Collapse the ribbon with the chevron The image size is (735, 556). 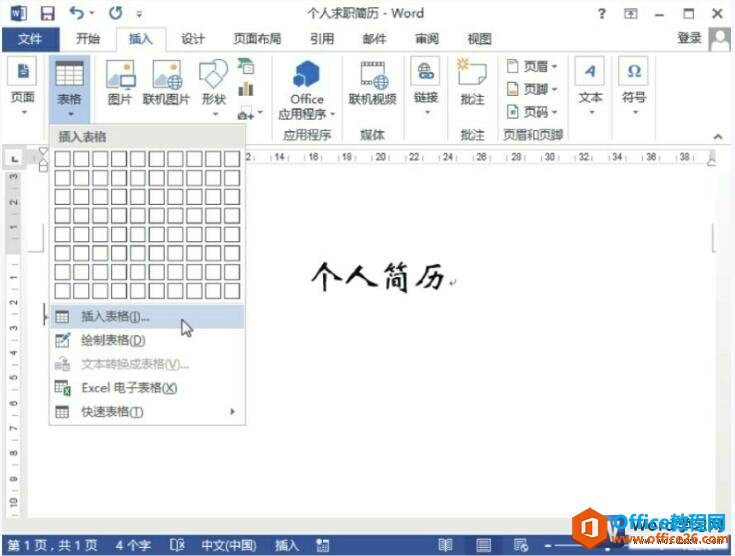tap(718, 136)
